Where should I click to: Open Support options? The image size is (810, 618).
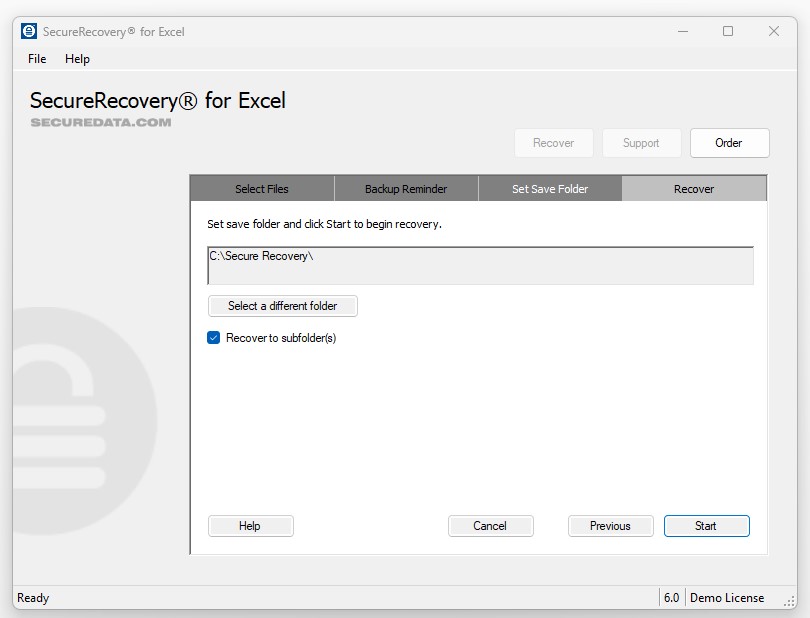[x=641, y=143]
